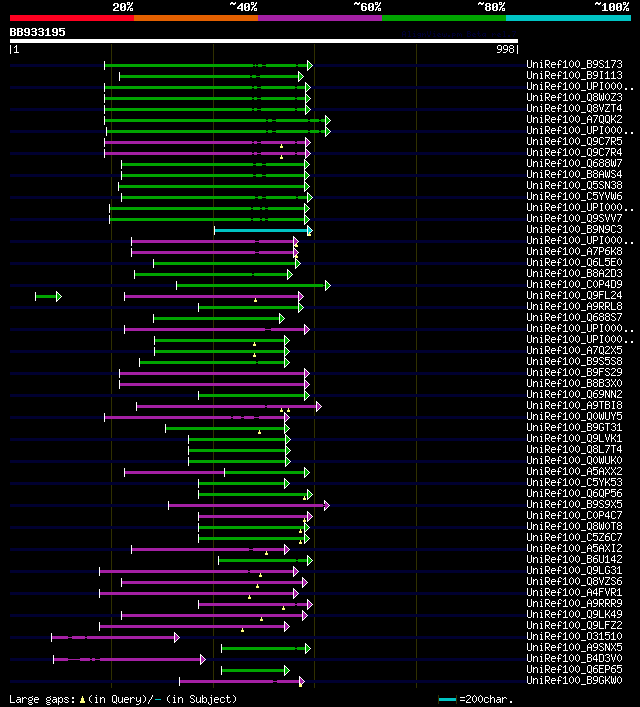Select the label UniRef100_A9RRL8
Image resolution: width=640 pixels, height=707 pixels.
coord(574,306)
